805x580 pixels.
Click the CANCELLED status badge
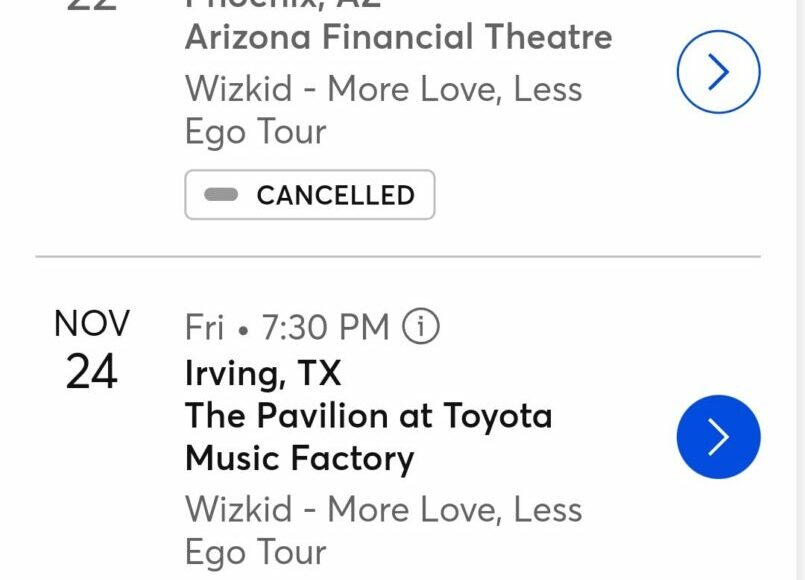[x=310, y=195]
